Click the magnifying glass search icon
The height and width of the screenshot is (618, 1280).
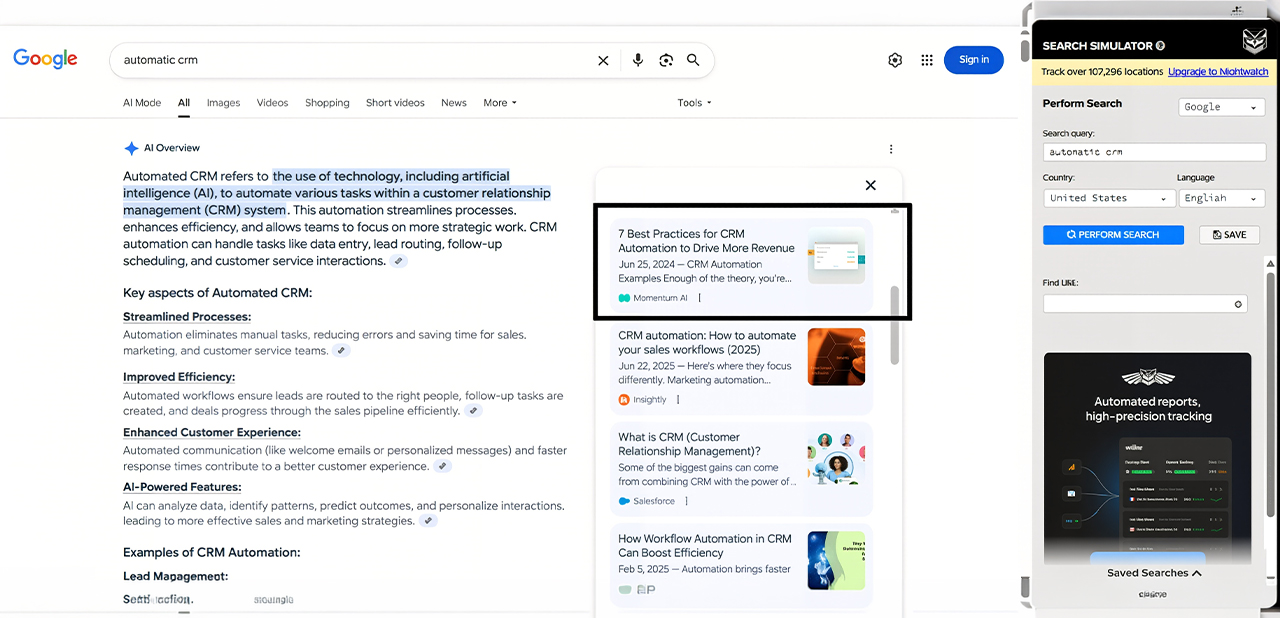(x=693, y=61)
